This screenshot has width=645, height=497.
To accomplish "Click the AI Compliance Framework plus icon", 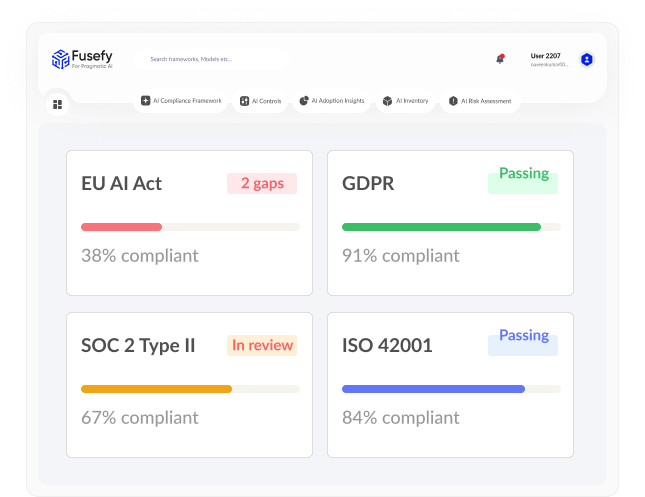I will [x=146, y=100].
